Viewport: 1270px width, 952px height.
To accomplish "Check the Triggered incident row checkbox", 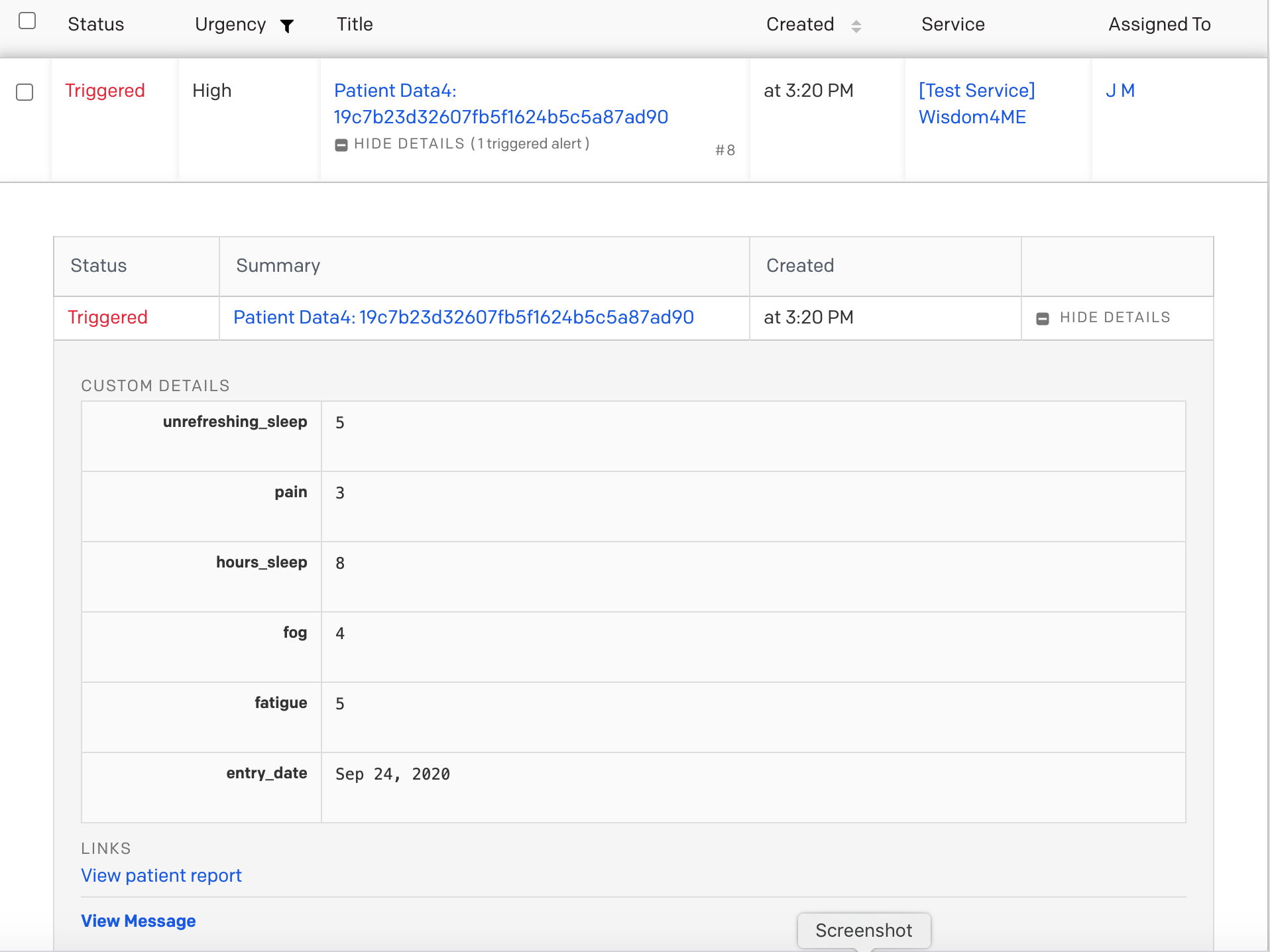I will pos(25,92).
